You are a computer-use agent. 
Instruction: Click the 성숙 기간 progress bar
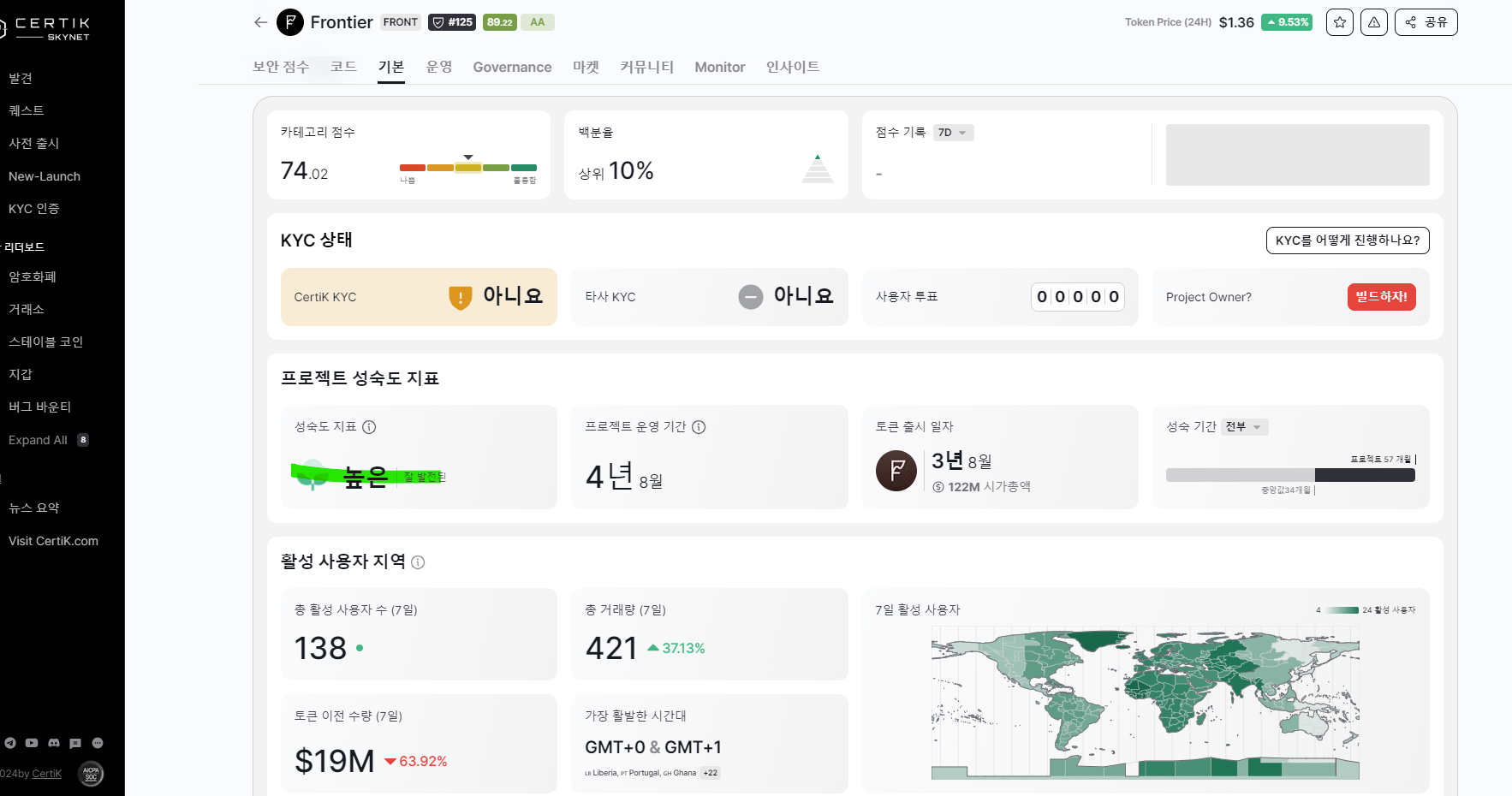[x=1290, y=475]
